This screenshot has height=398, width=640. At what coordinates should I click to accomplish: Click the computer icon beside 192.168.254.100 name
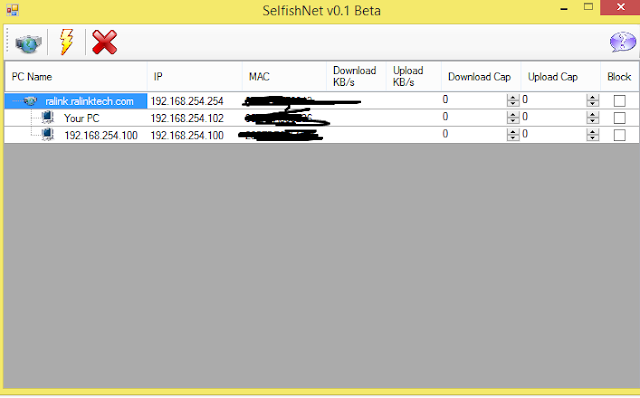pos(48,135)
